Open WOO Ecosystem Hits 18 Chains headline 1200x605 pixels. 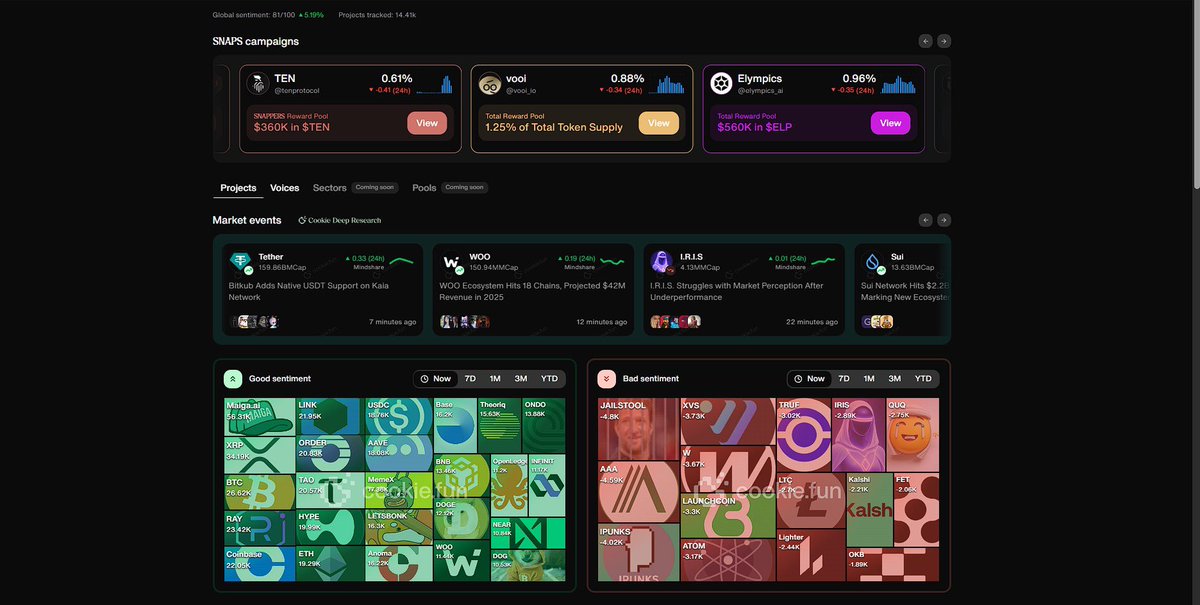(532, 291)
